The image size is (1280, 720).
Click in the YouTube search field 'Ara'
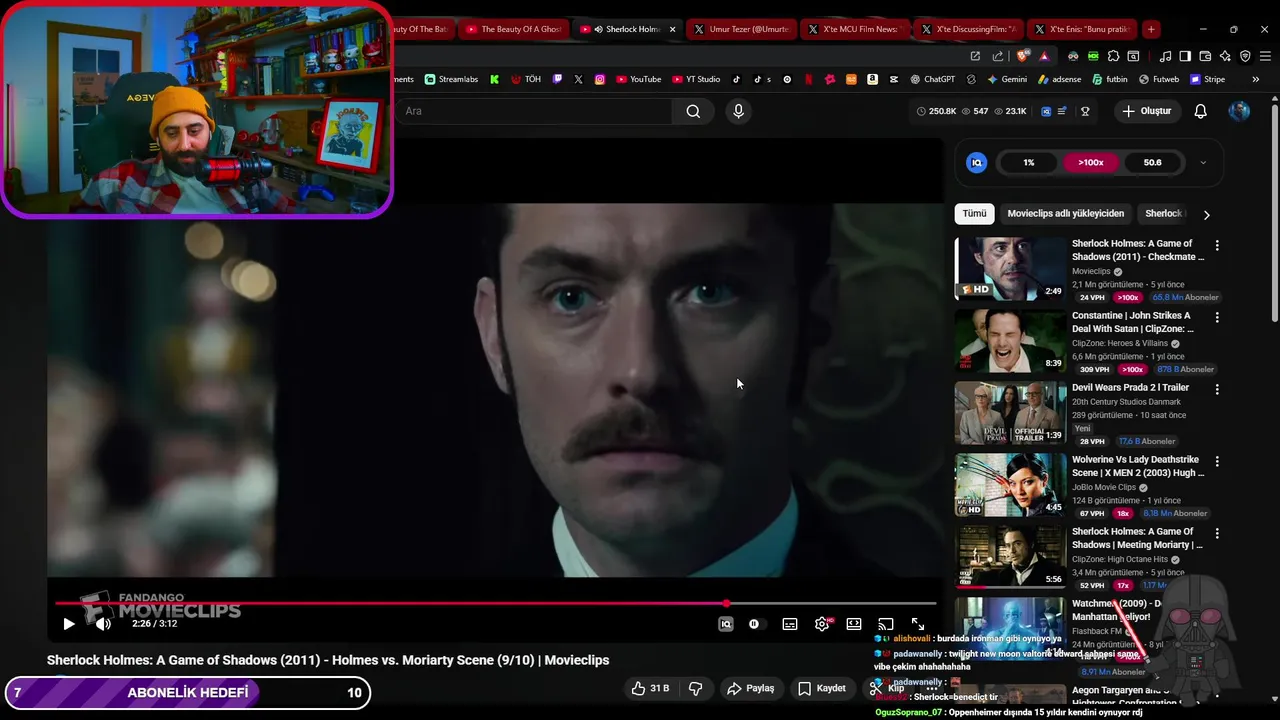(x=535, y=111)
